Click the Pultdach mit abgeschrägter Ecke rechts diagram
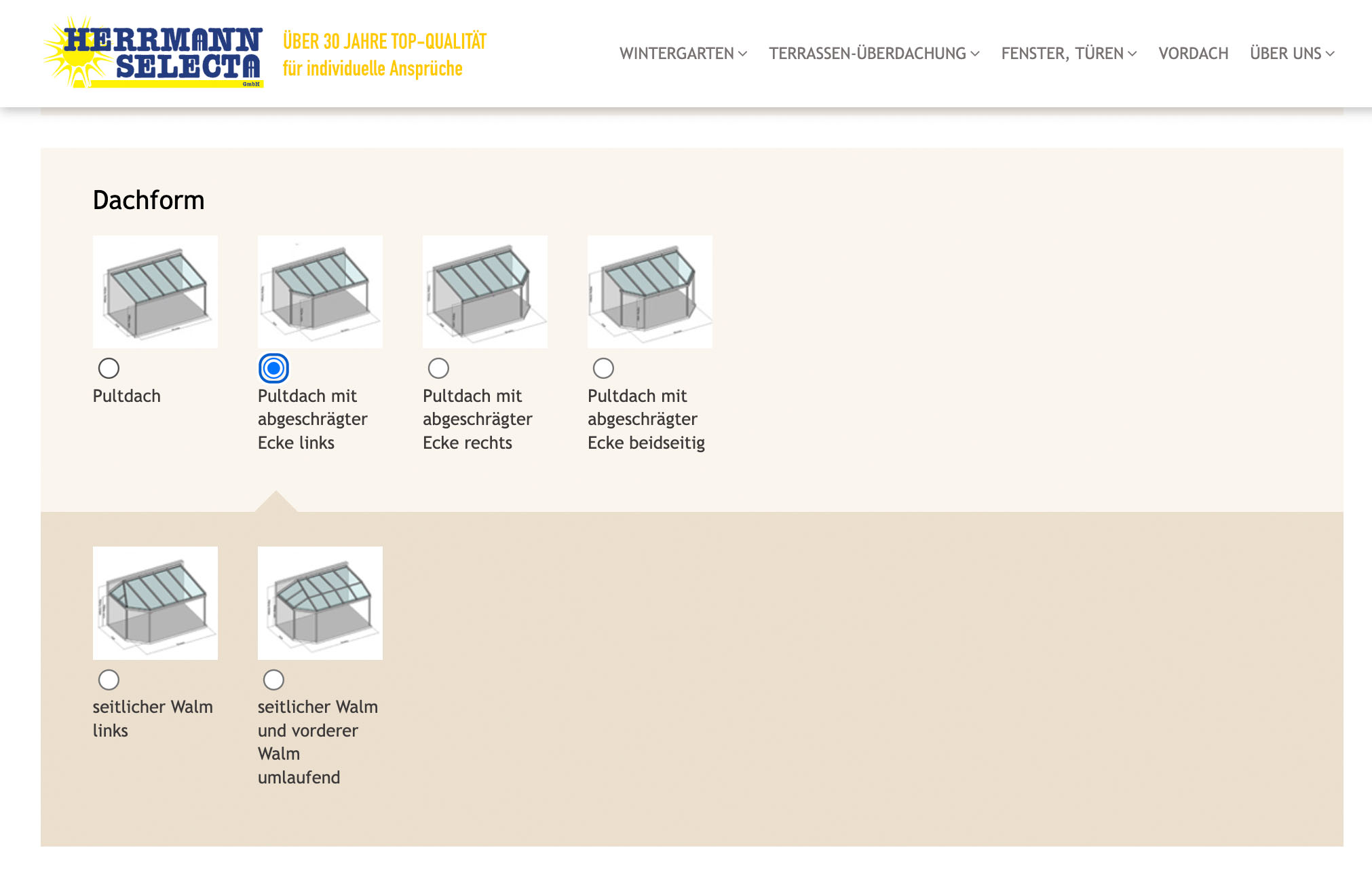Image resolution: width=1372 pixels, height=869 pixels. coord(484,291)
